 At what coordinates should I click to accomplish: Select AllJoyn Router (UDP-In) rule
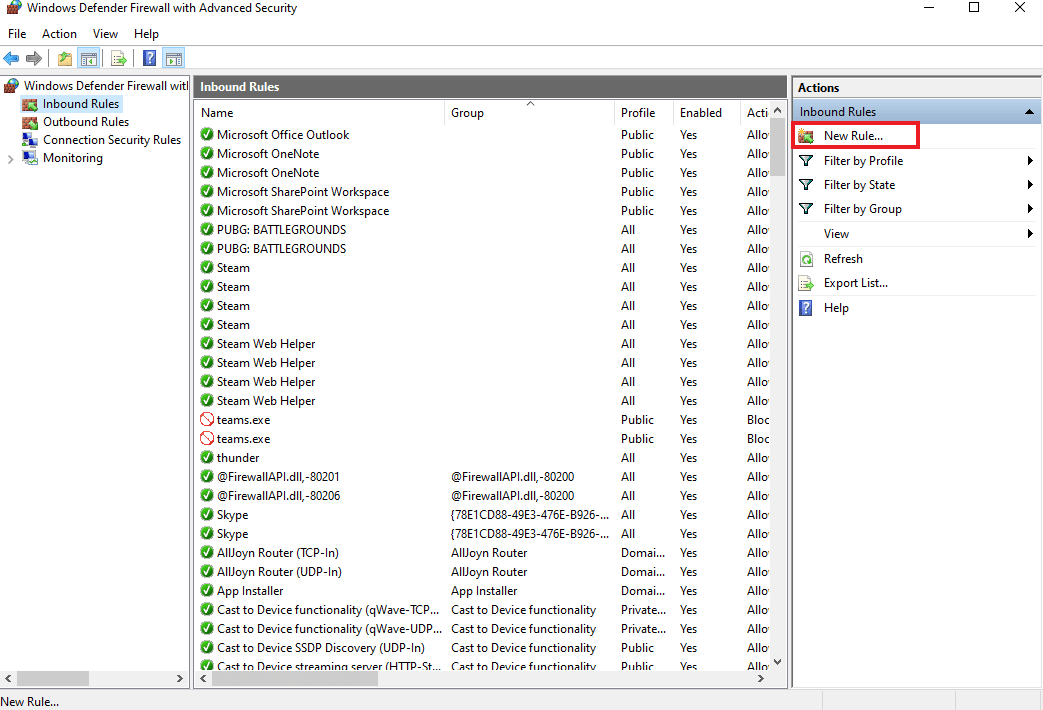pyautogui.click(x=279, y=572)
